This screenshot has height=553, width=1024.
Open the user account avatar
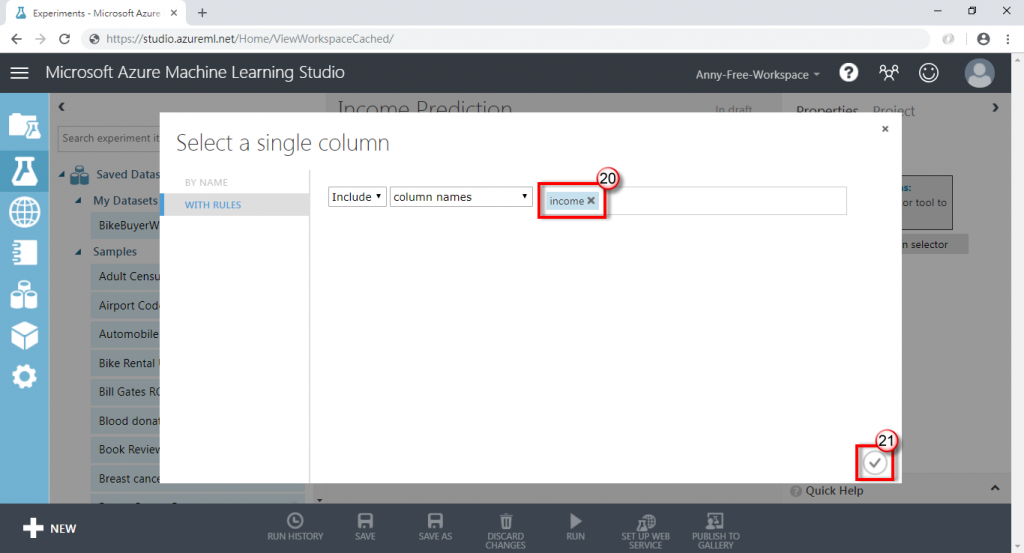click(x=980, y=72)
